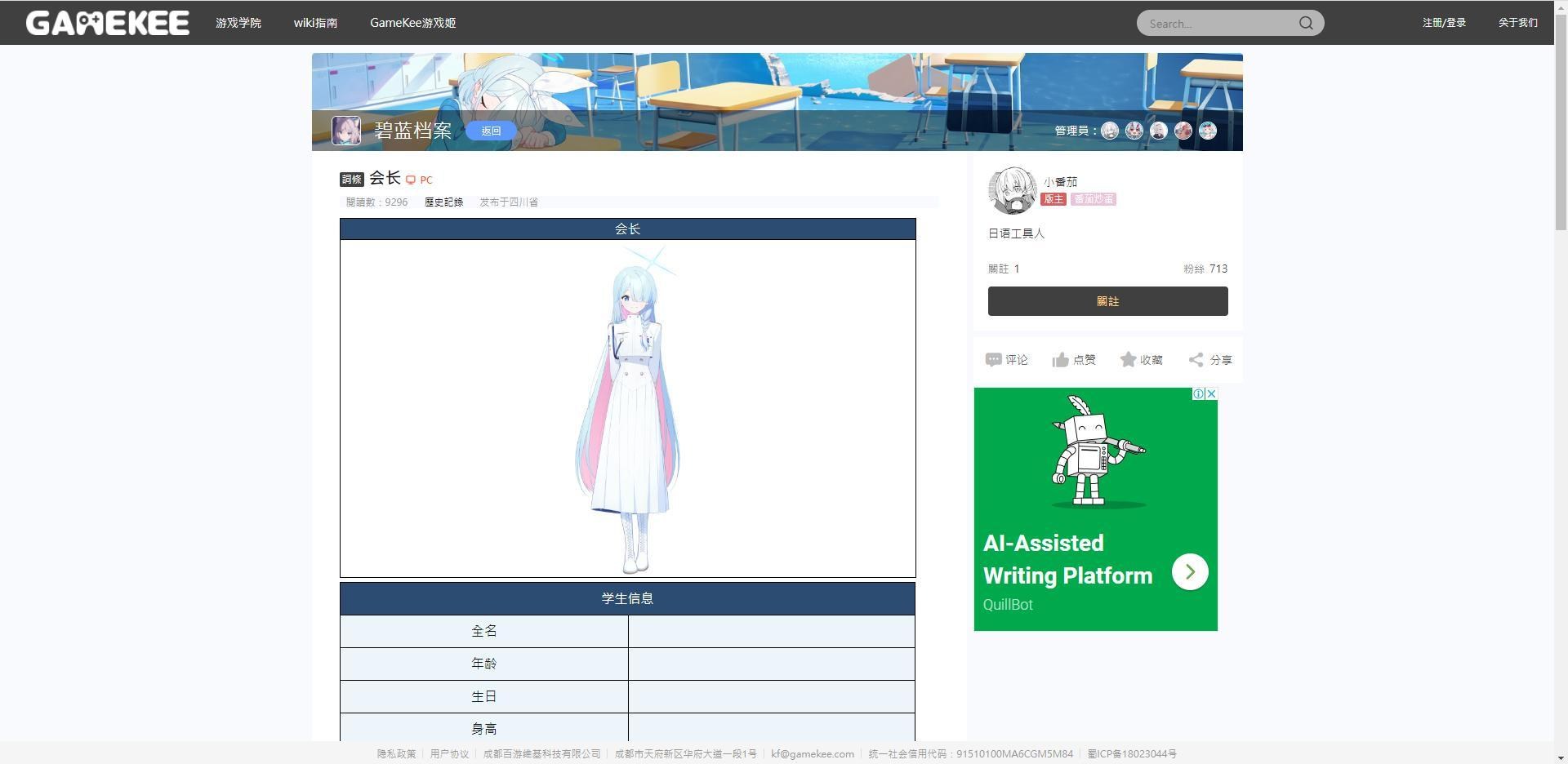This screenshot has height=764, width=1568.
Task: Click 小番茄's user avatar
Action: coord(1013,189)
